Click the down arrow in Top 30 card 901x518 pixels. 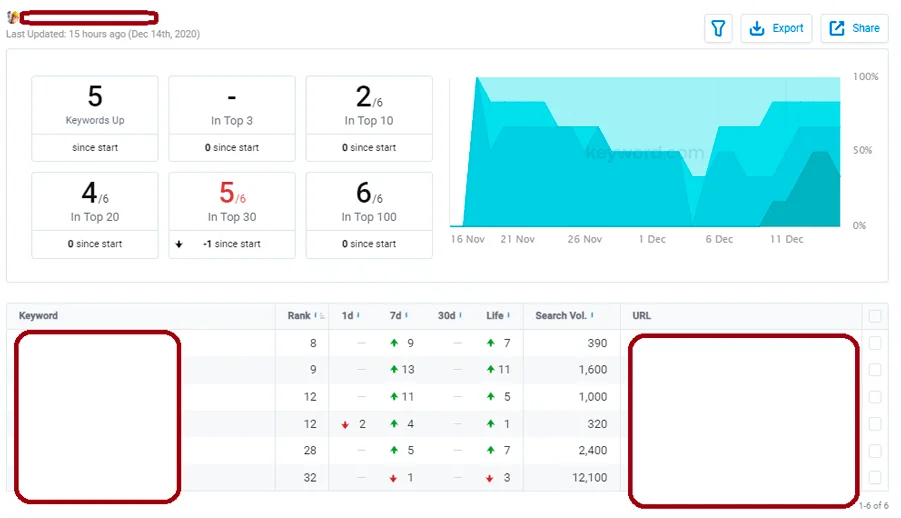[178, 244]
